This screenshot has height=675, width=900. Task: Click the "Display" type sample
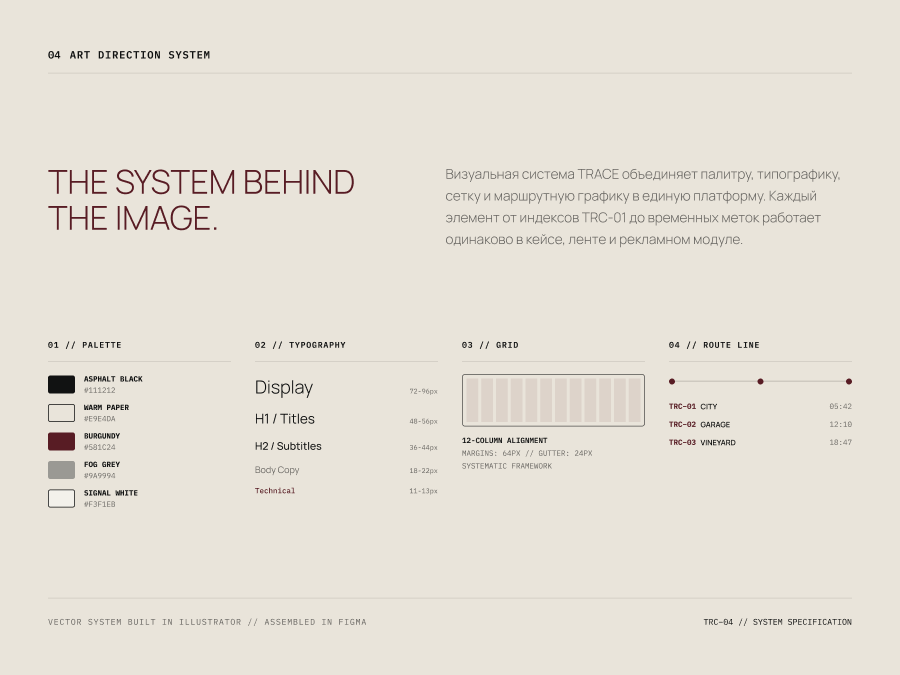click(x=284, y=388)
